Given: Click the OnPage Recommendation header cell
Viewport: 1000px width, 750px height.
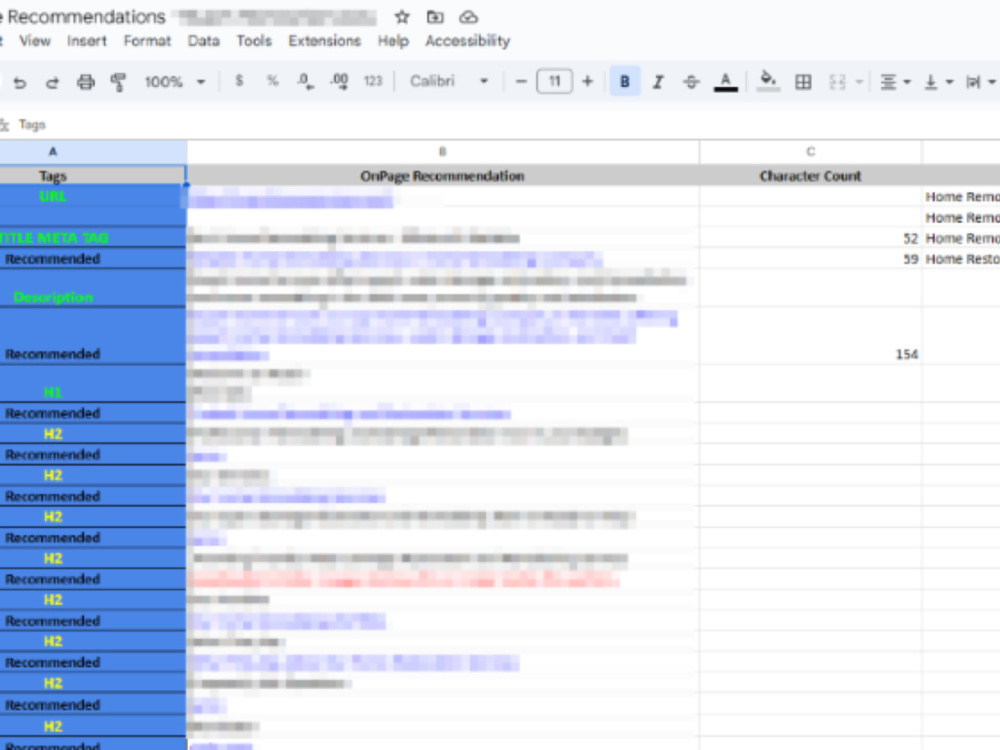Looking at the screenshot, I should point(443,175).
